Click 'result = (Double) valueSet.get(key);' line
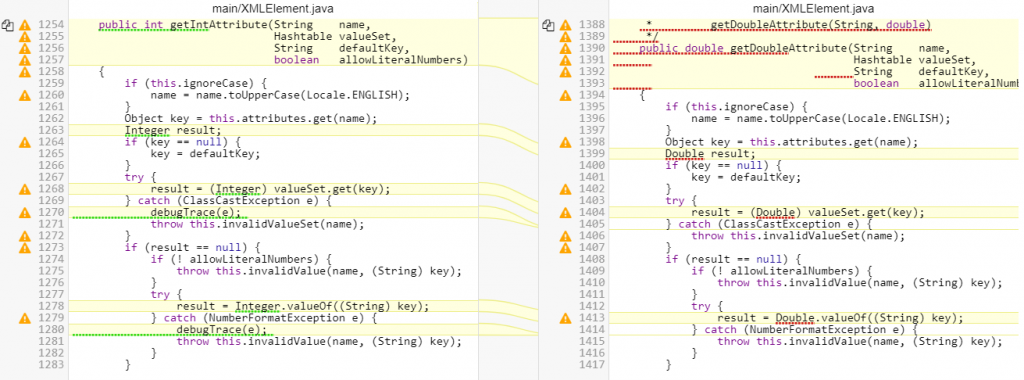This screenshot has height=380, width=1024. tap(808, 213)
